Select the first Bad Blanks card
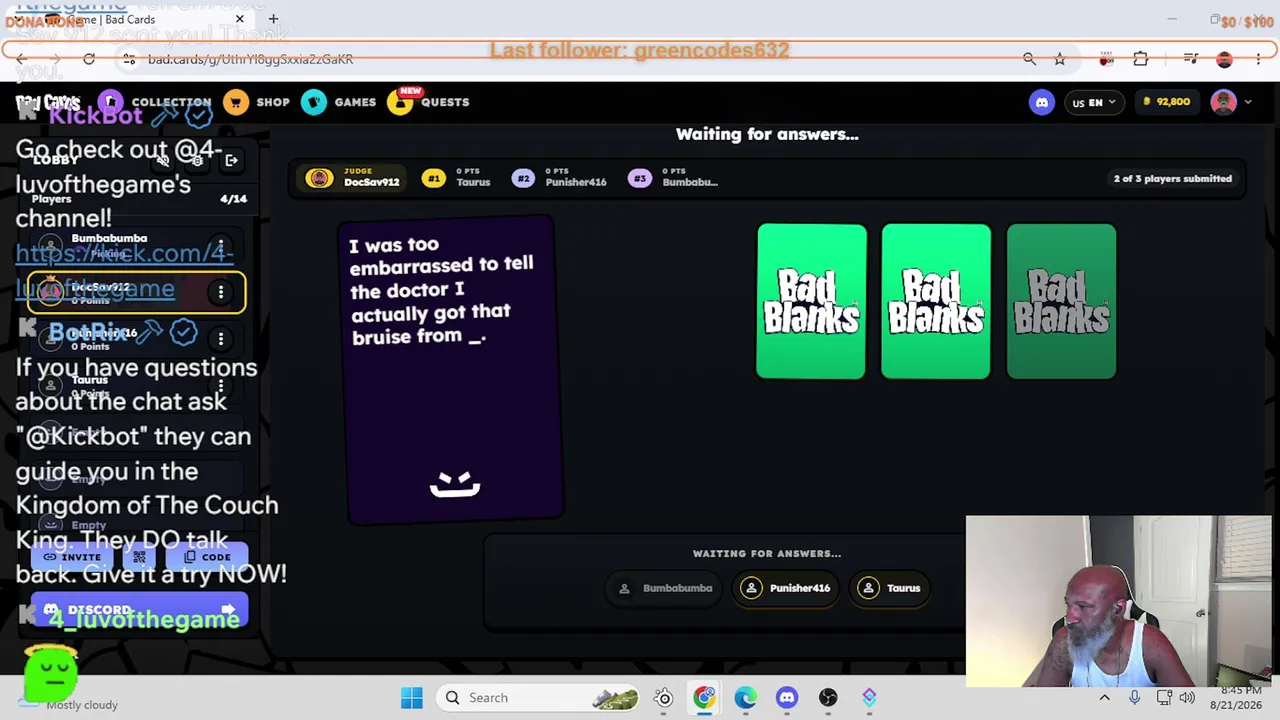This screenshot has height=720, width=1280. coord(811,301)
